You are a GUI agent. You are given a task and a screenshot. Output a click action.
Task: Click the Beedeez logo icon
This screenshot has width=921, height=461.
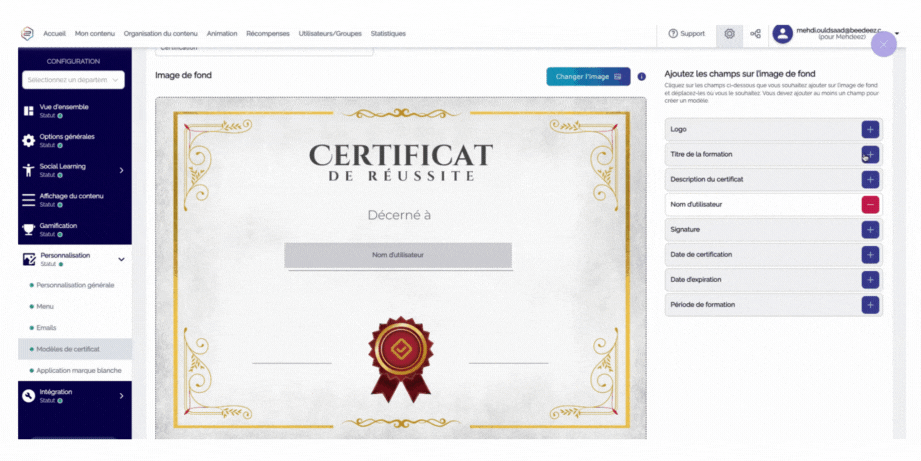[27, 33]
